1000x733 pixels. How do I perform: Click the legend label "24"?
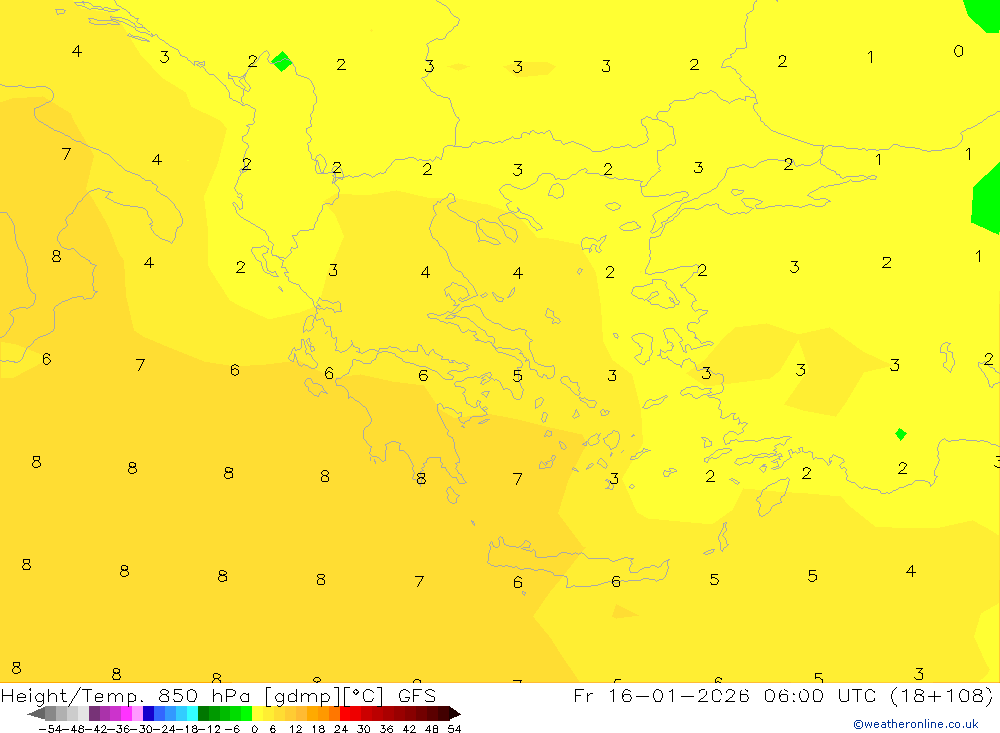(341, 729)
